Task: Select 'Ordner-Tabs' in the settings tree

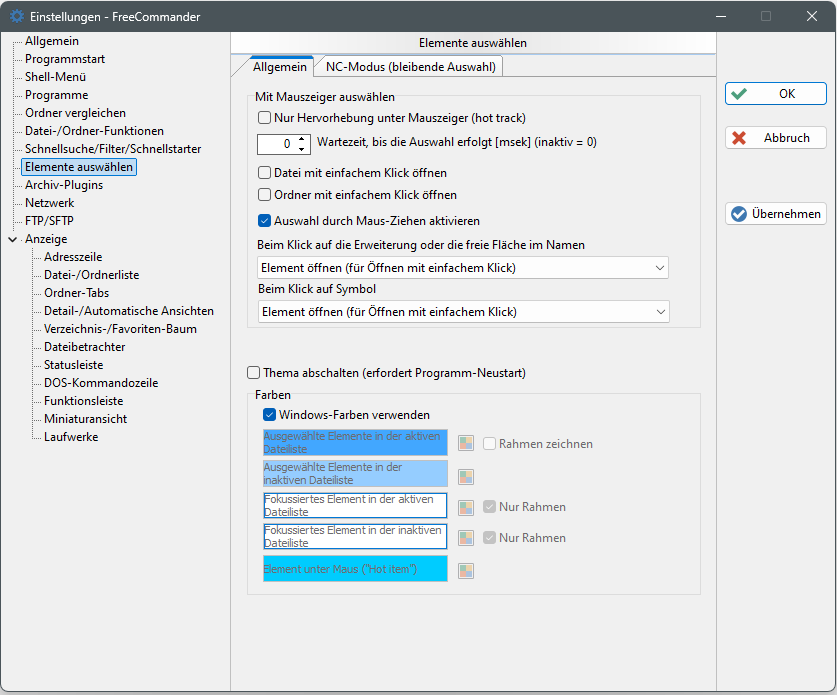Action: 77,293
